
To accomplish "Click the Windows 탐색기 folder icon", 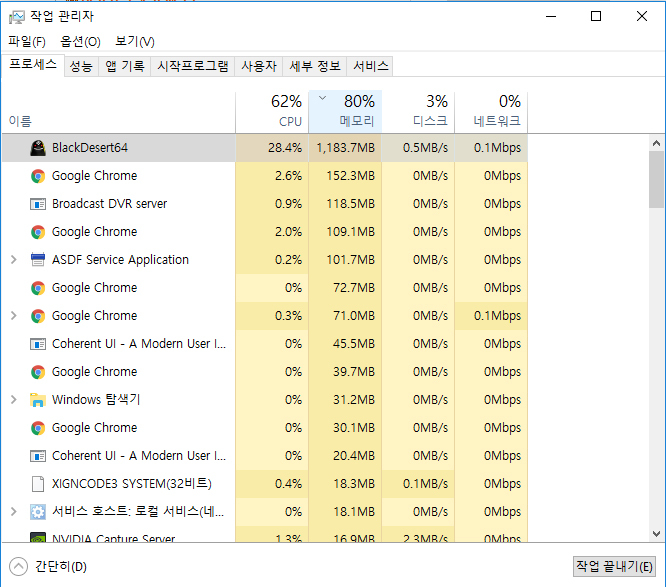I will (x=38, y=400).
